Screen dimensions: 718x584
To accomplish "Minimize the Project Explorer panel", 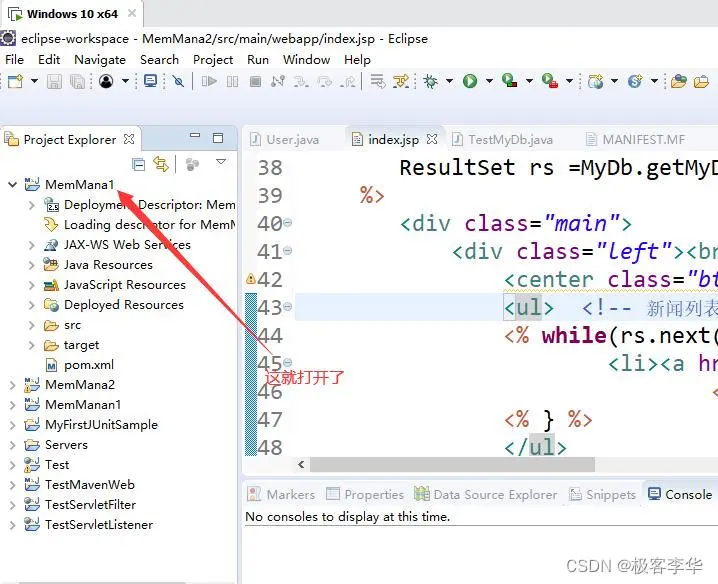I will tap(195, 136).
